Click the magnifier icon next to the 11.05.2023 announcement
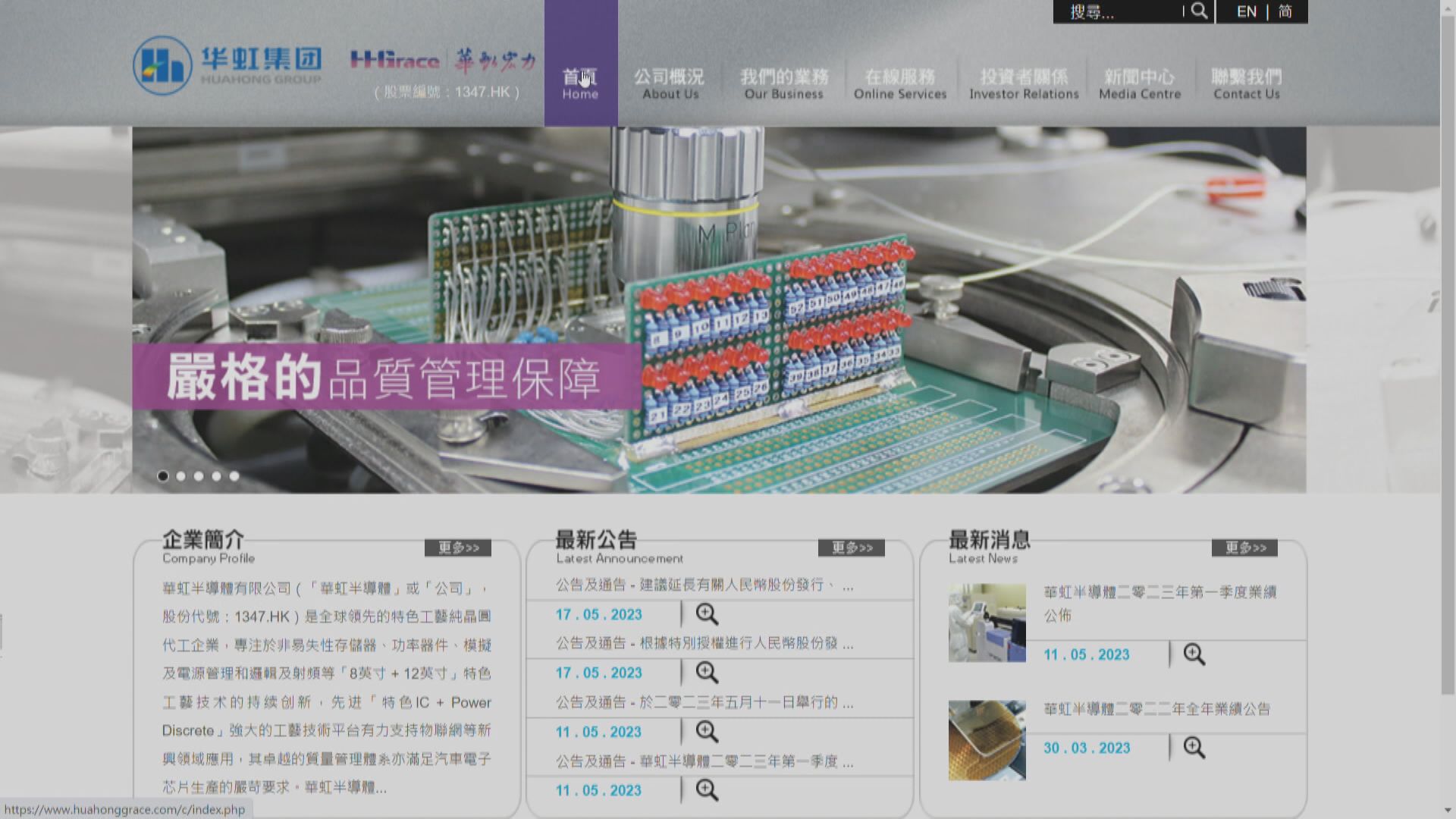This screenshot has height=819, width=1456. click(x=708, y=730)
